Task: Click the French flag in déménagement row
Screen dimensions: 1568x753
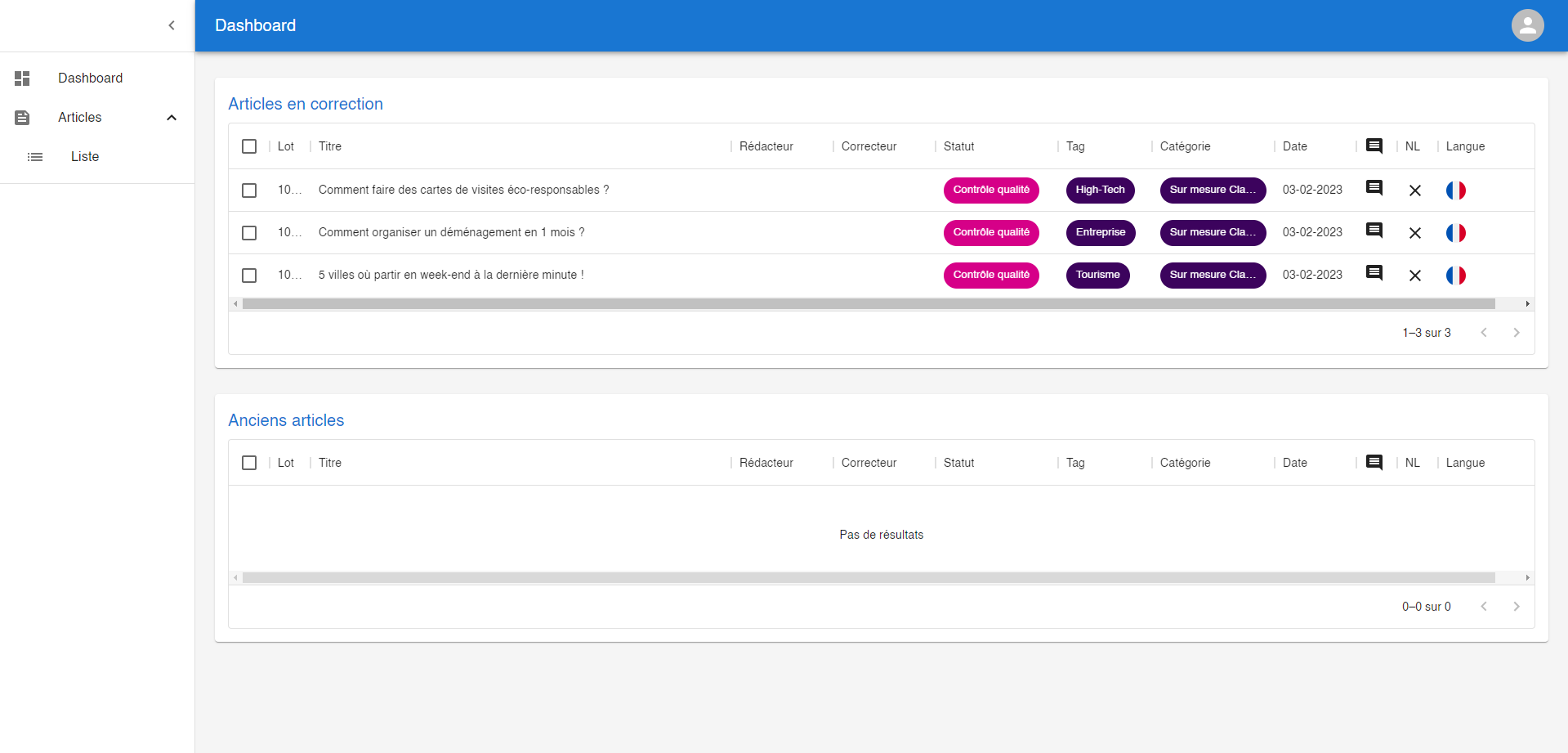Action: [1456, 233]
